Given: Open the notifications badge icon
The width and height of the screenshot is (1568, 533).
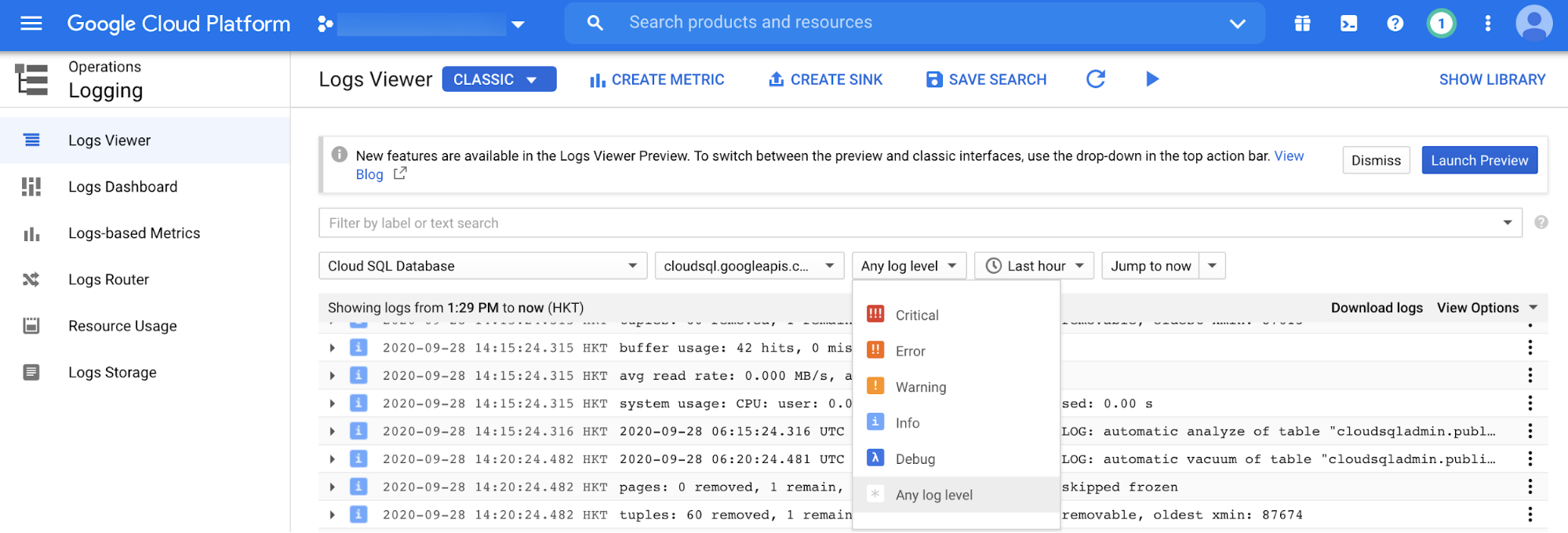Looking at the screenshot, I should tap(1441, 24).
